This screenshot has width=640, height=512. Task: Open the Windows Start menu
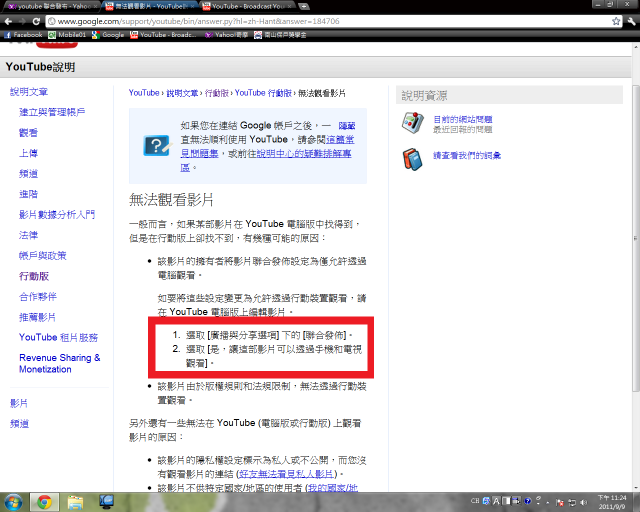tap(13, 502)
